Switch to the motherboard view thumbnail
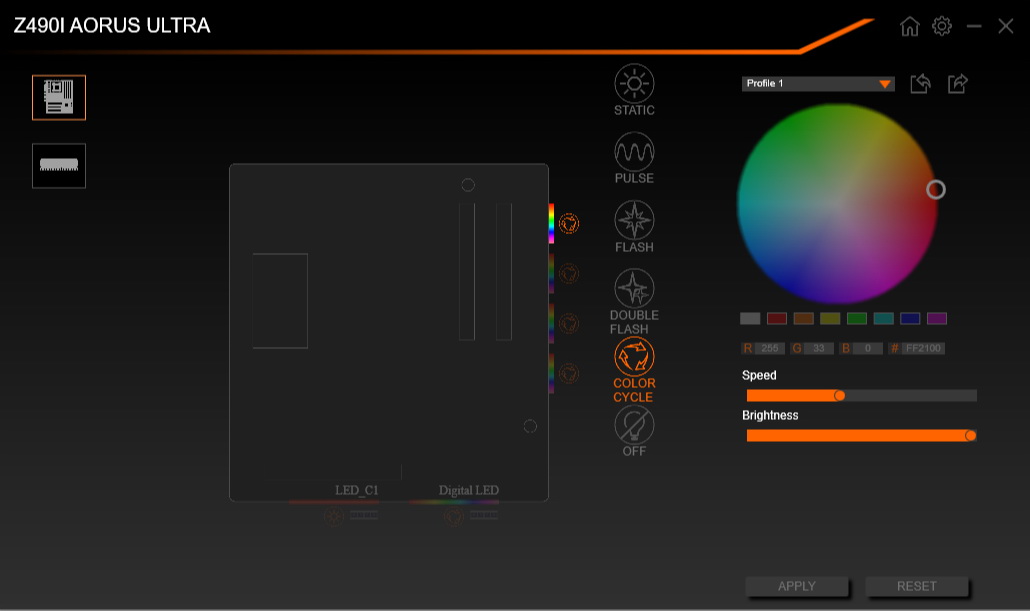Viewport: 1030px width, 611px height. [x=58, y=97]
